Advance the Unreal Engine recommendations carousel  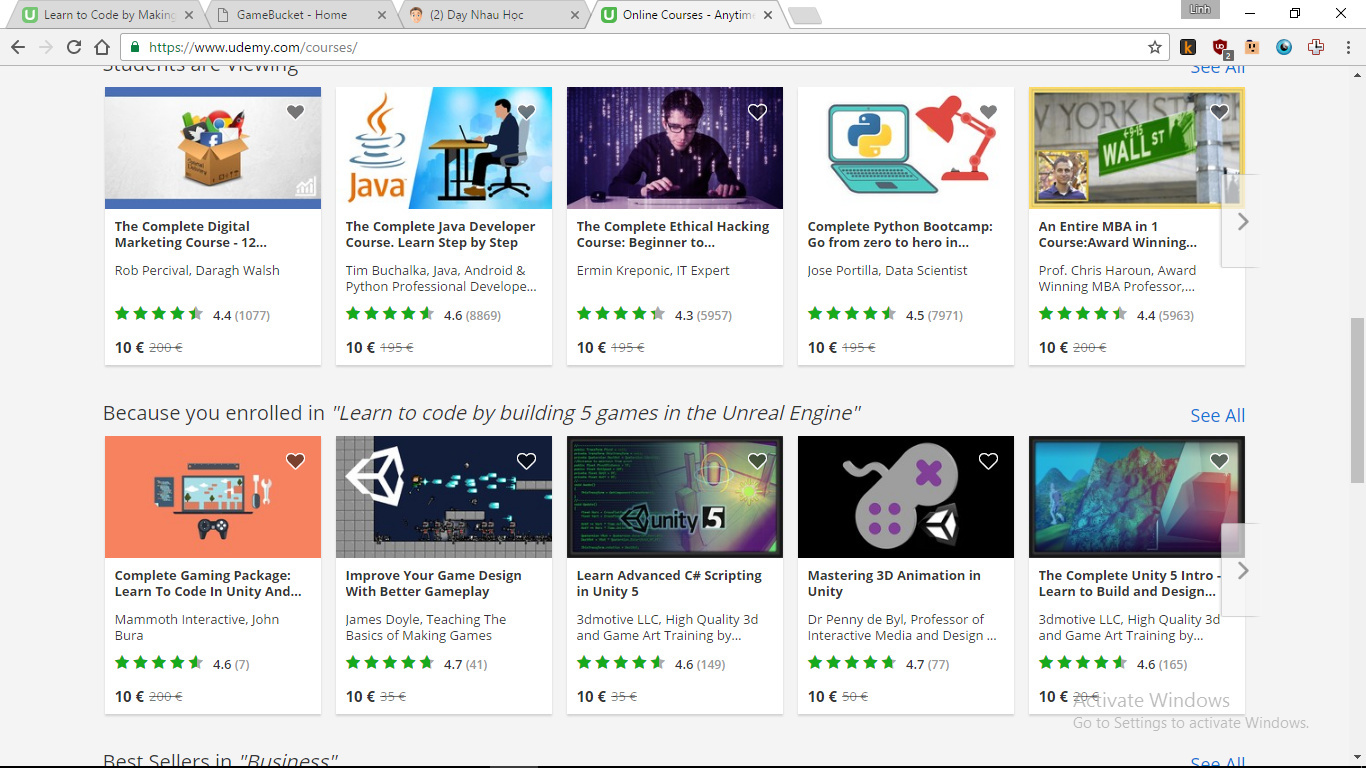pyautogui.click(x=1242, y=570)
